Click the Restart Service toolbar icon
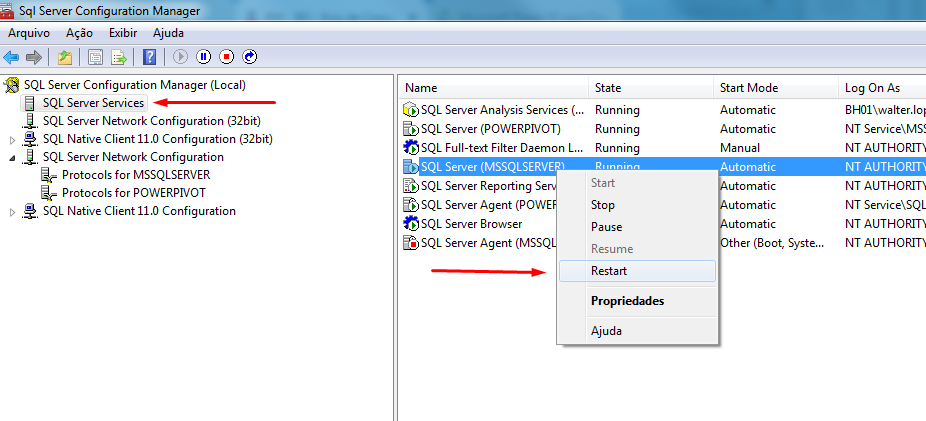The image size is (926, 421). tap(250, 57)
